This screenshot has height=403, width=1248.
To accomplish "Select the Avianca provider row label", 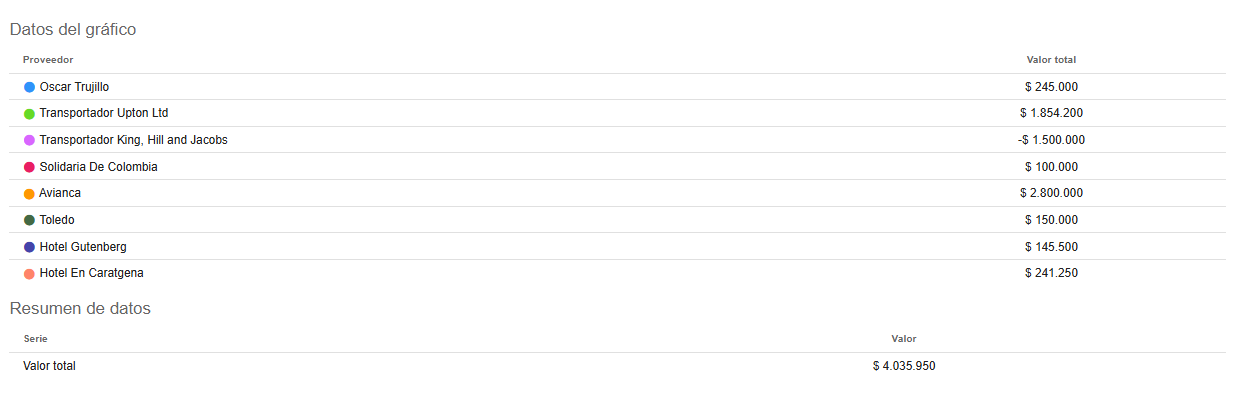I will [x=60, y=193].
